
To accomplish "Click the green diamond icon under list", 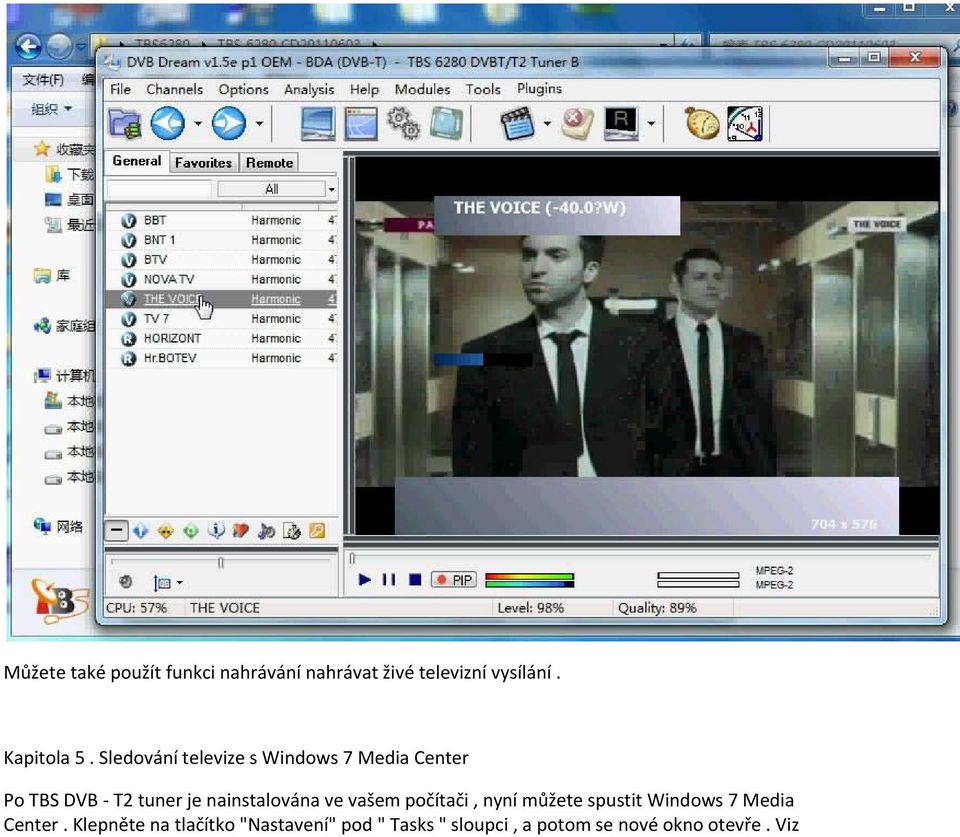I will coord(191,531).
